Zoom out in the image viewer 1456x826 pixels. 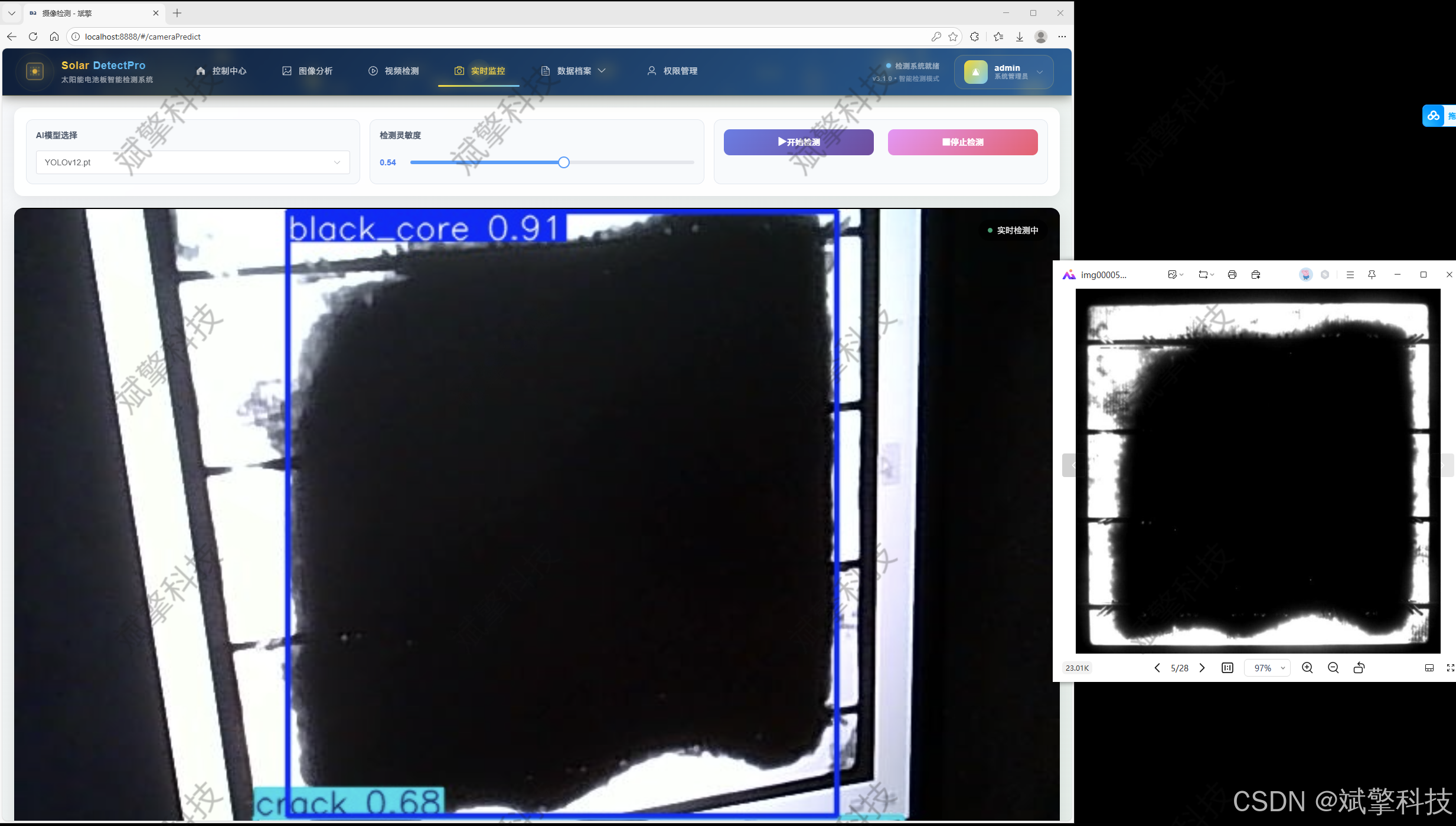coord(1333,668)
